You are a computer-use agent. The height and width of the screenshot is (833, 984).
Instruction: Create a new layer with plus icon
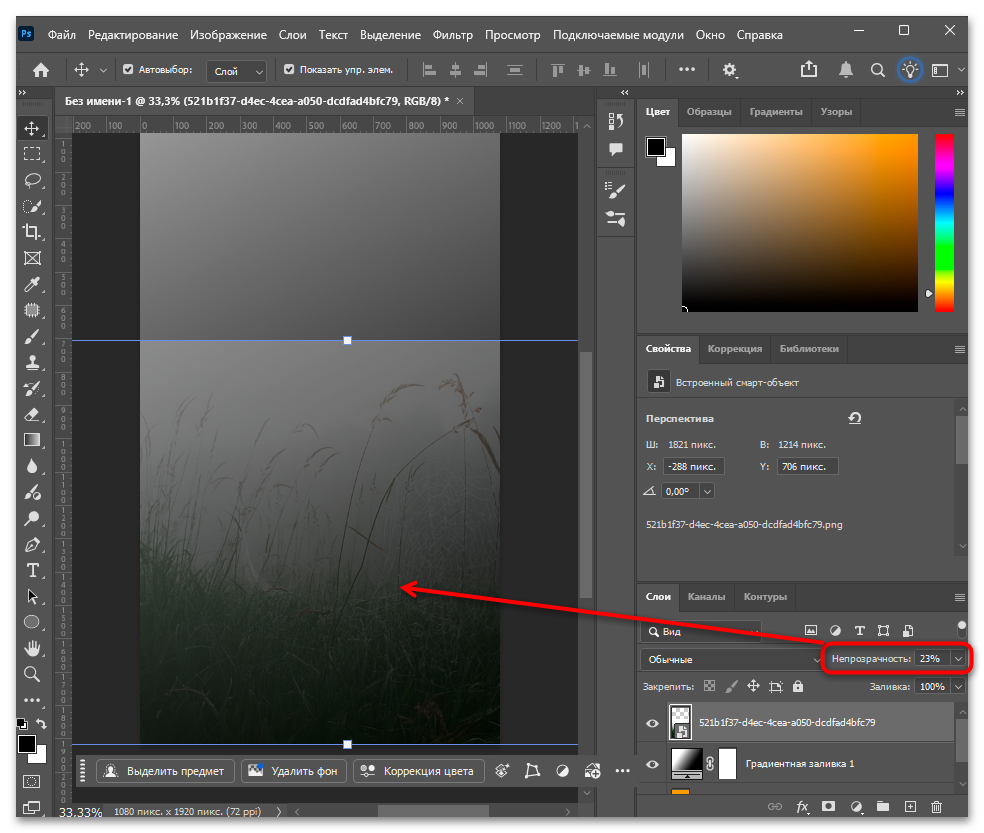[910, 807]
